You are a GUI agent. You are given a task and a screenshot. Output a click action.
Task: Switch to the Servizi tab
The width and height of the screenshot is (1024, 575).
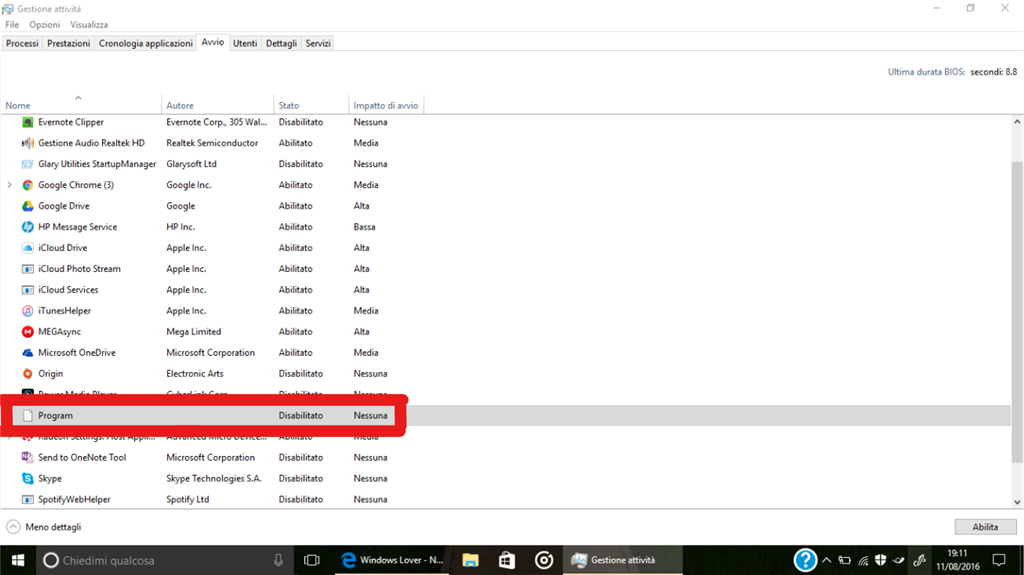(318, 43)
